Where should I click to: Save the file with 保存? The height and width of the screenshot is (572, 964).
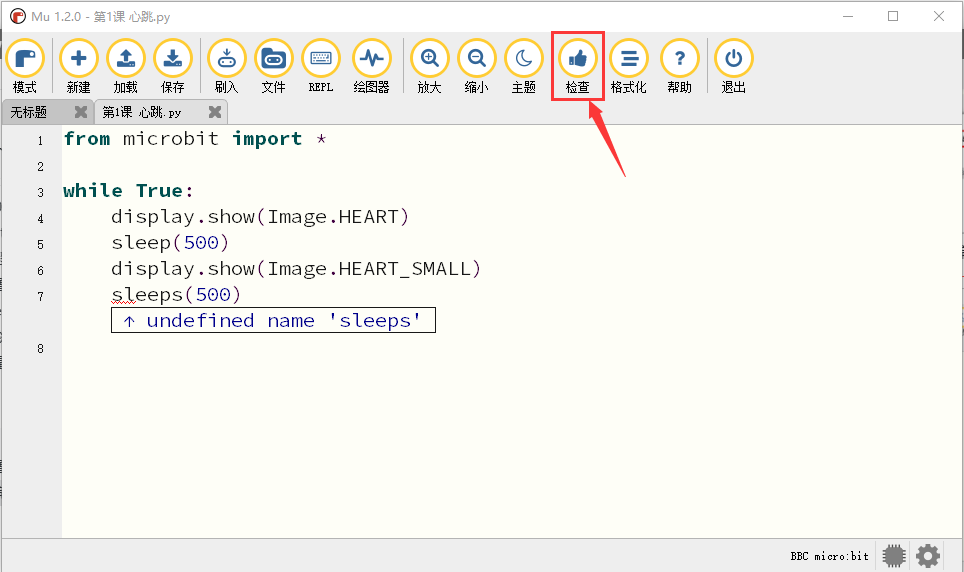[173, 66]
